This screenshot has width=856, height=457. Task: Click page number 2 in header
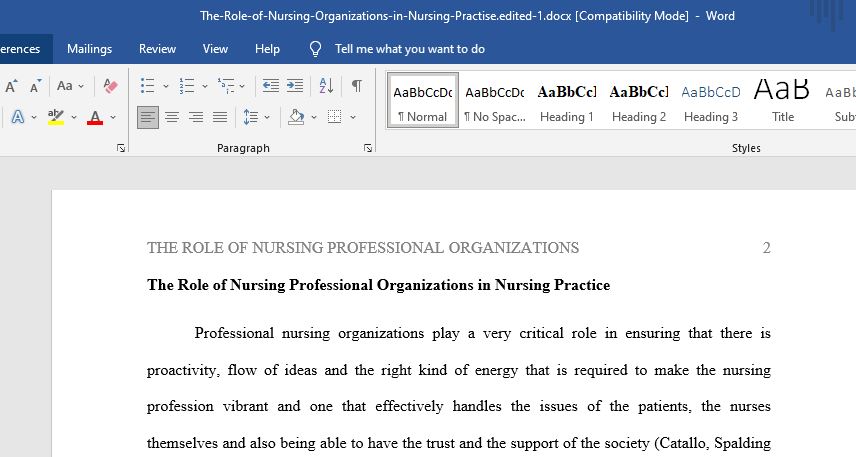coord(766,248)
